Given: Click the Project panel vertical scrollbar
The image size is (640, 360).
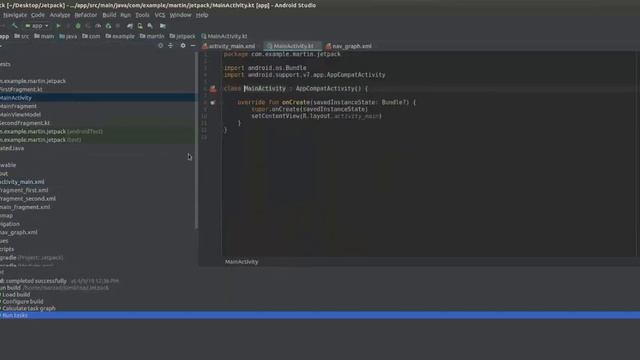Looking at the screenshot, I should click(x=196, y=140).
